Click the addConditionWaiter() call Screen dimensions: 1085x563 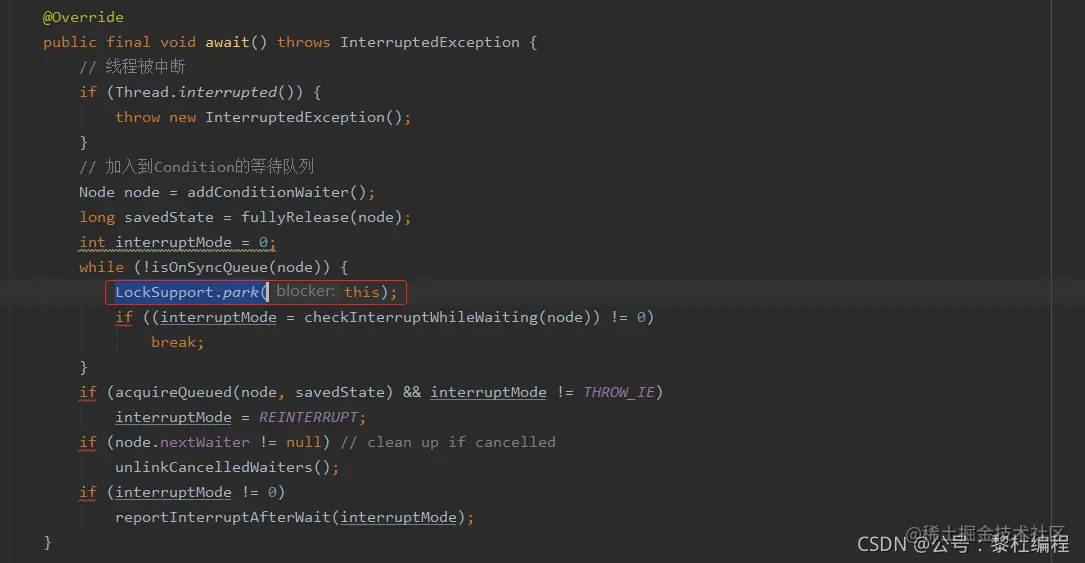point(277,192)
